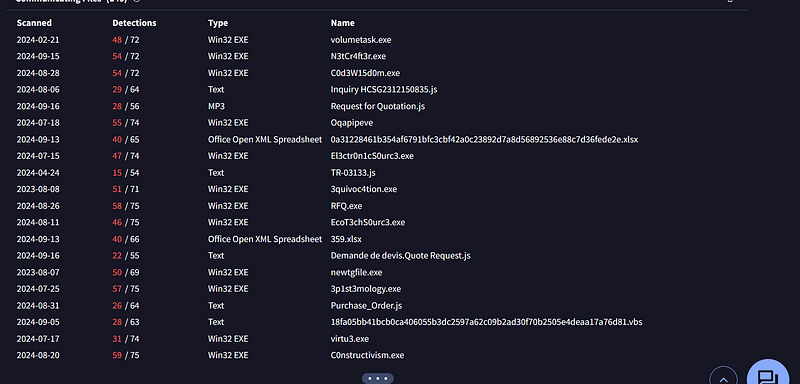Click detection ratio 28 / 63
Image resolution: width=800 pixels, height=384 pixels.
(126, 322)
